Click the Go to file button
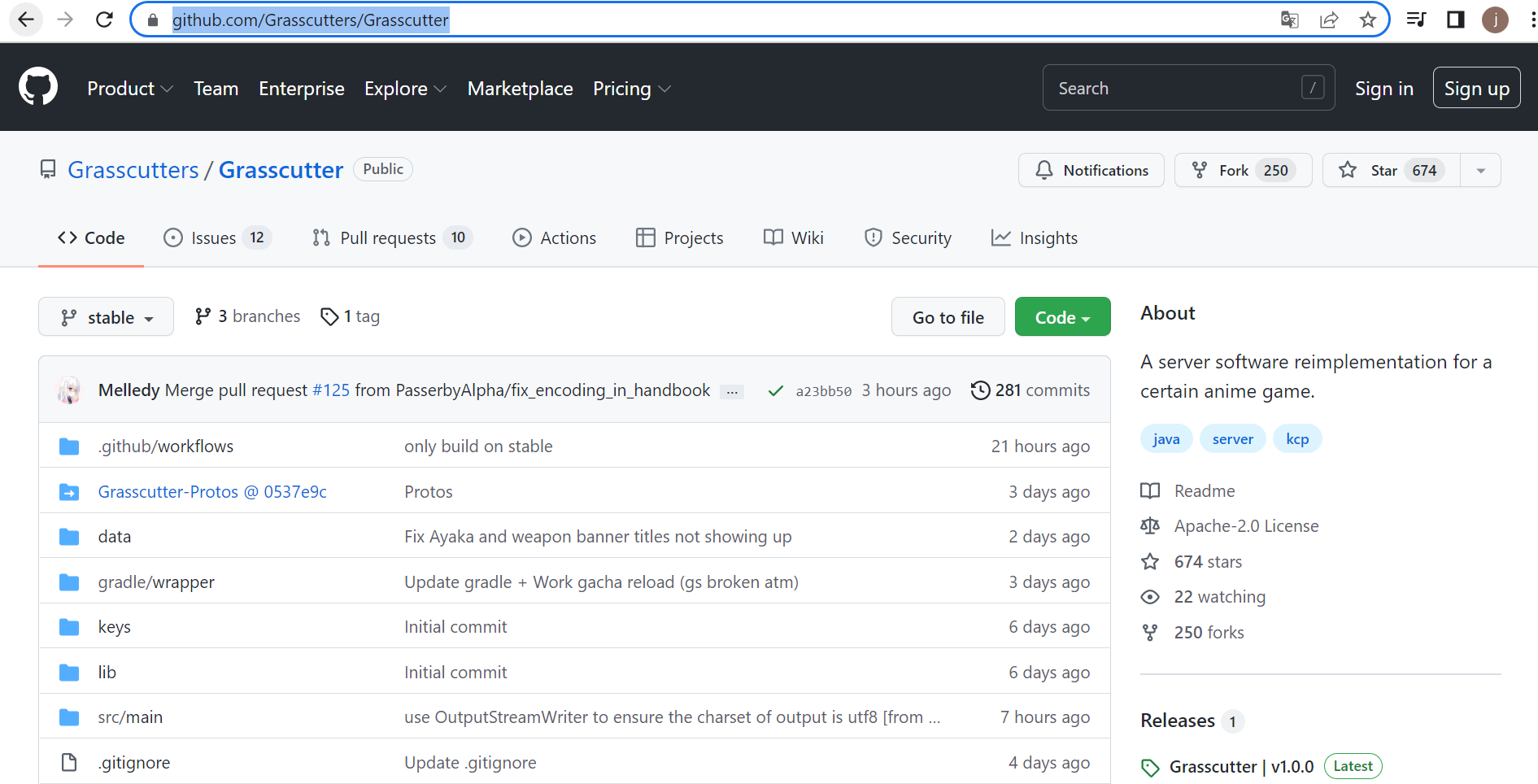The height and width of the screenshot is (784, 1538). [948, 316]
